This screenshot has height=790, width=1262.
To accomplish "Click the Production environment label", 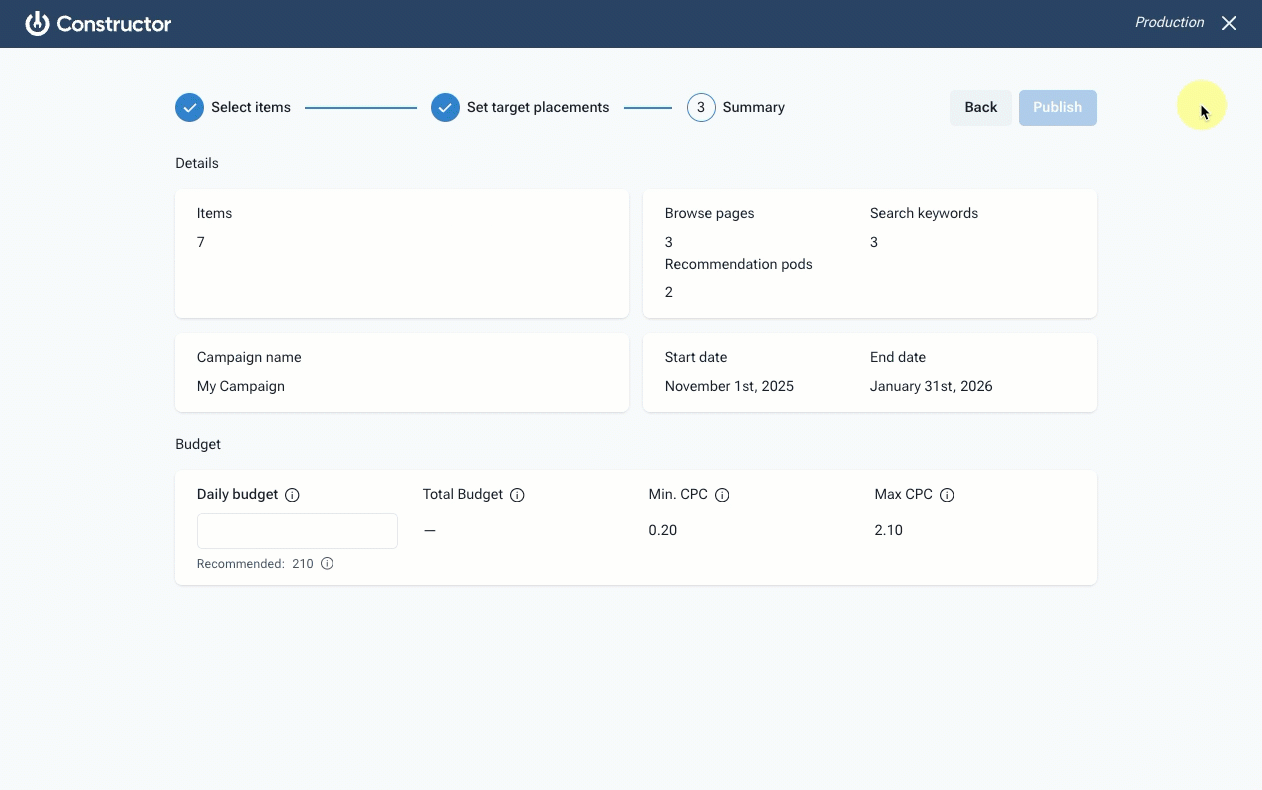I will pyautogui.click(x=1169, y=22).
